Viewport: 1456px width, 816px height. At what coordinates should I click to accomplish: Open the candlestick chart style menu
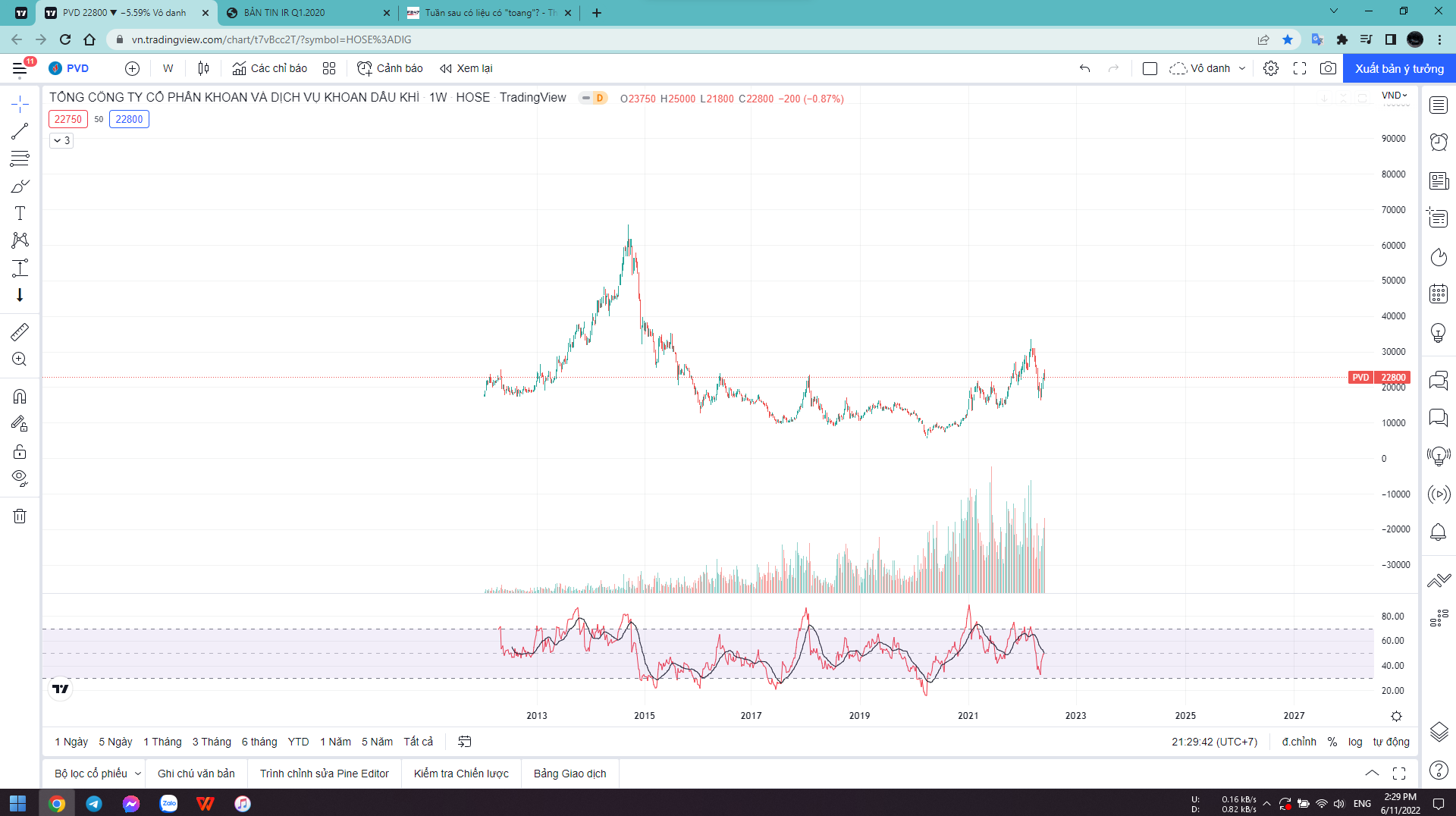[x=203, y=68]
